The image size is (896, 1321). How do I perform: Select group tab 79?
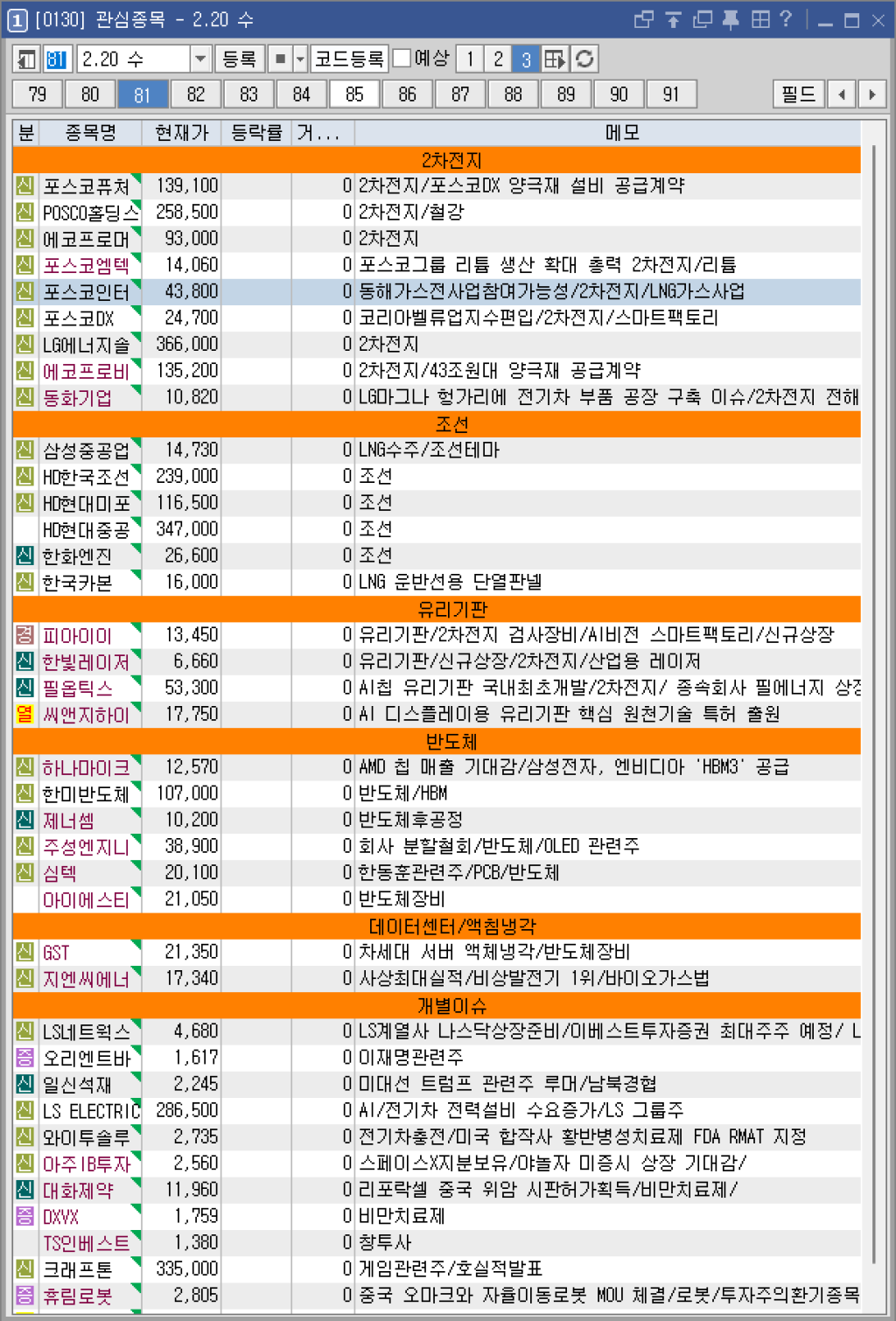pyautogui.click(x=38, y=94)
